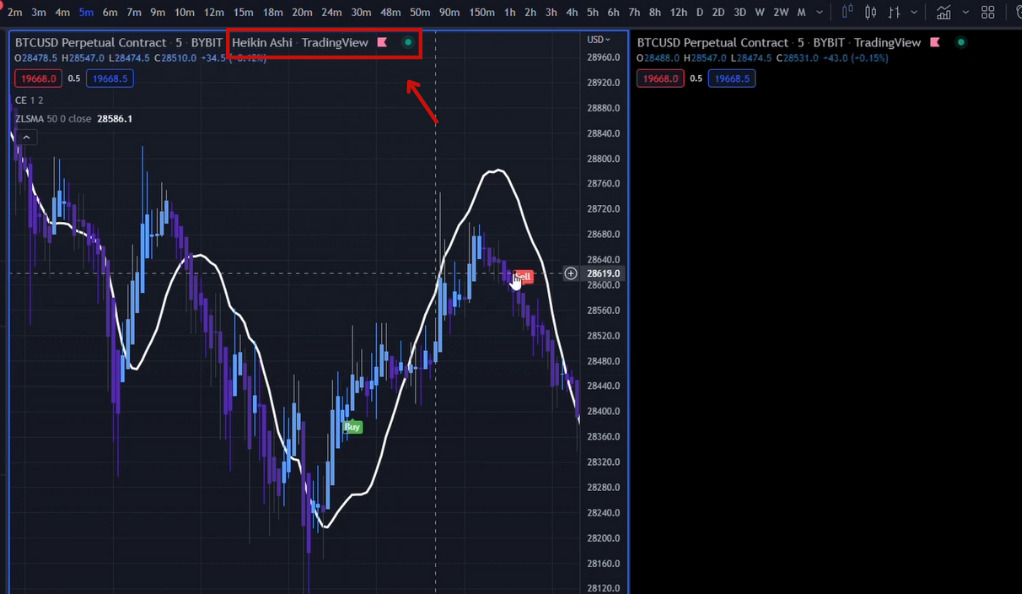Switch to the 2m timeframe
Screen dimensions: 1022x594
[14, 12]
